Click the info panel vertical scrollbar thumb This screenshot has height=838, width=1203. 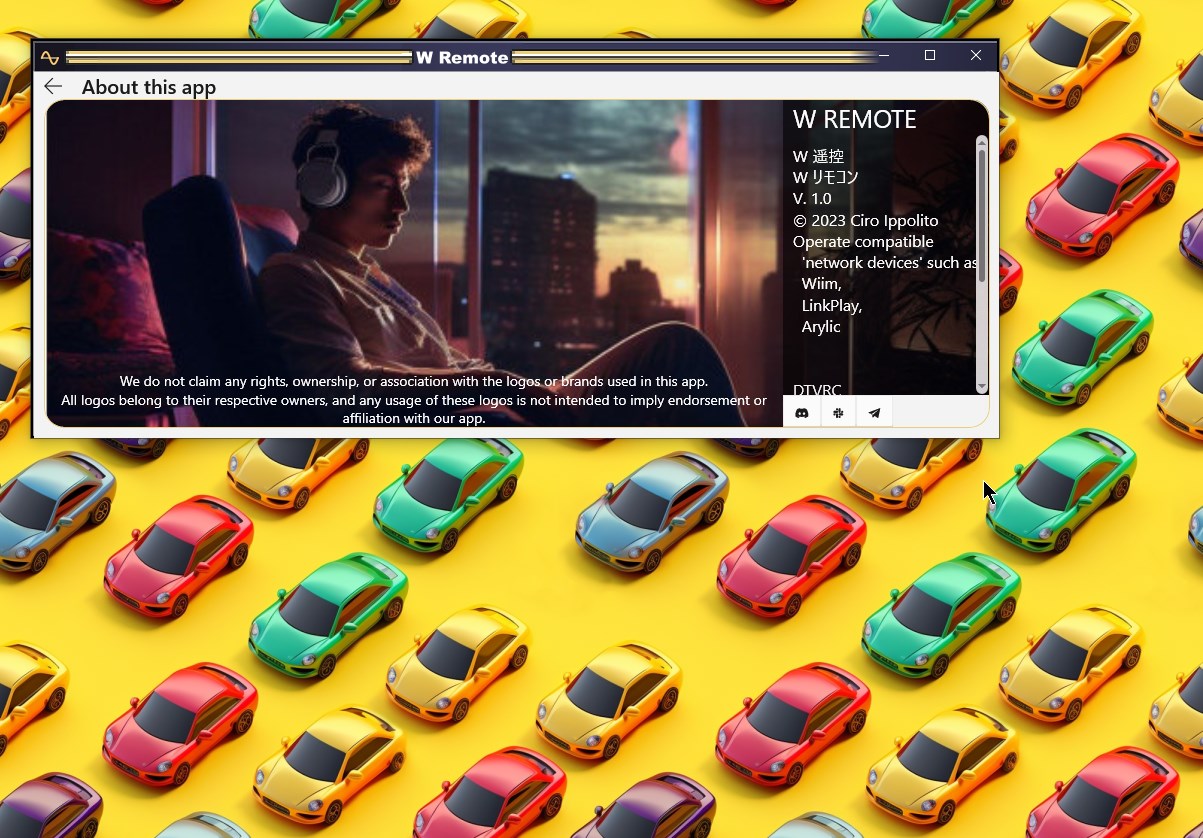(x=981, y=215)
